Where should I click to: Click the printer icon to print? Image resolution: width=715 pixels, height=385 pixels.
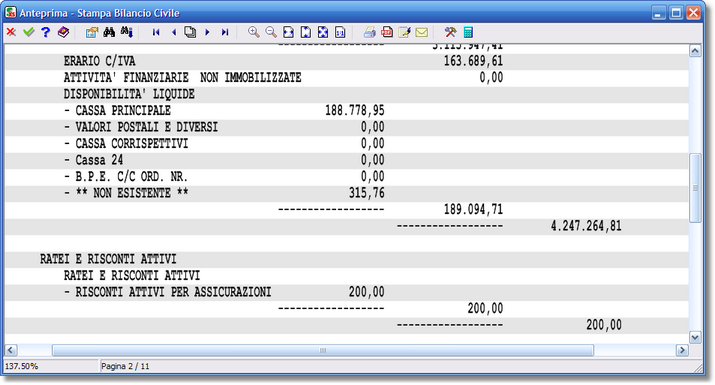pyautogui.click(x=369, y=32)
